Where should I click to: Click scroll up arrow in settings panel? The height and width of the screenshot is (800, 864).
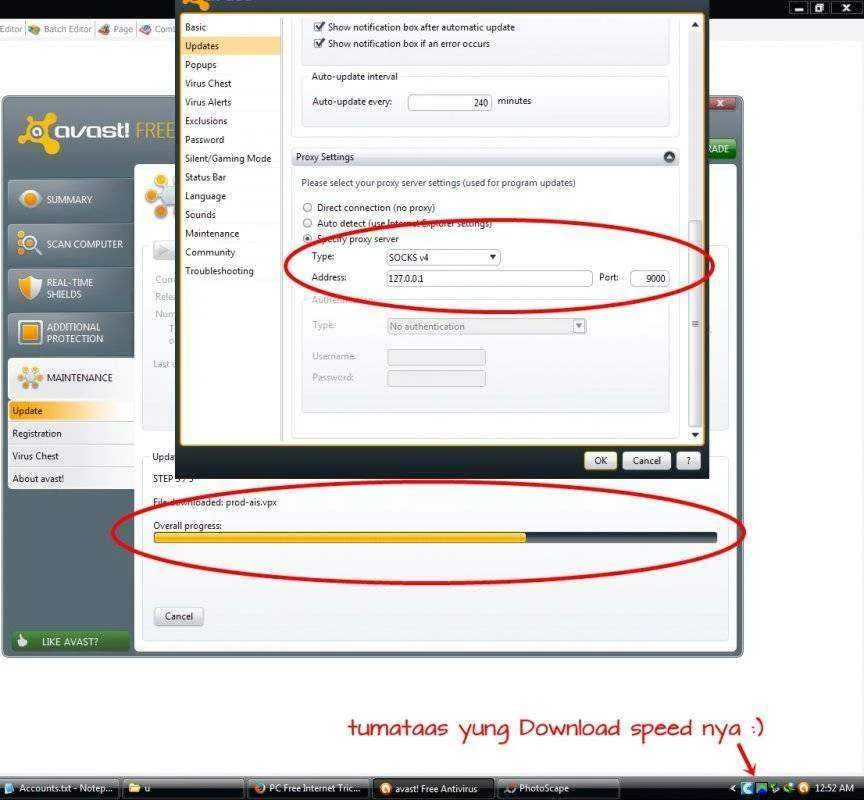click(x=695, y=25)
